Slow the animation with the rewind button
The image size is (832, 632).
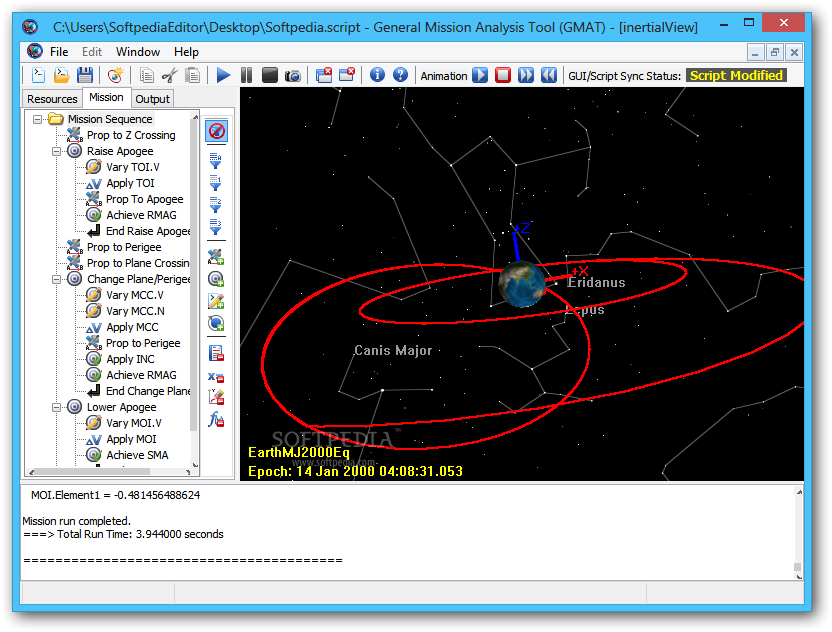[x=549, y=75]
